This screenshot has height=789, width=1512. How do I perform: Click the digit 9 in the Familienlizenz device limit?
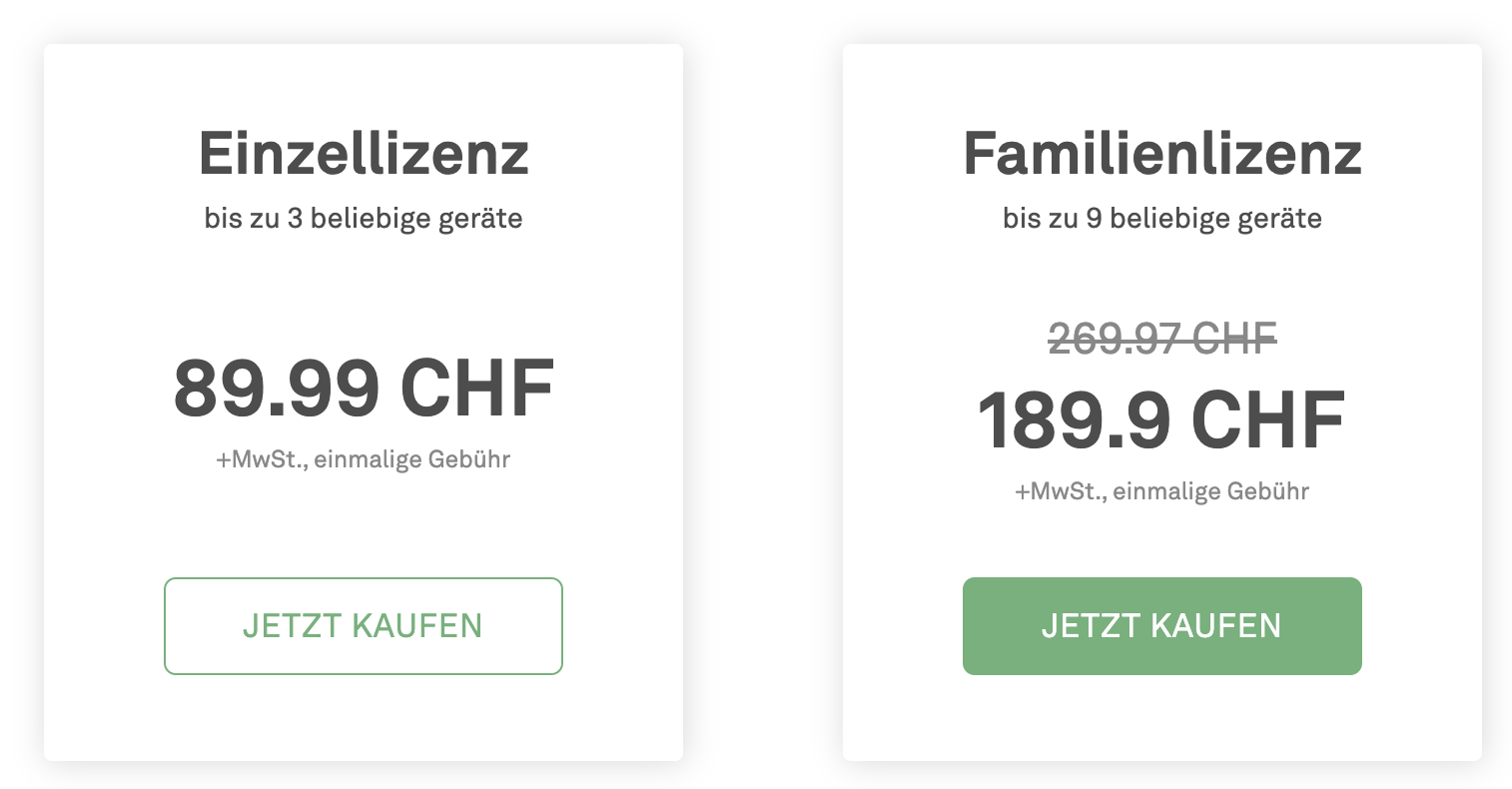pos(1094,218)
